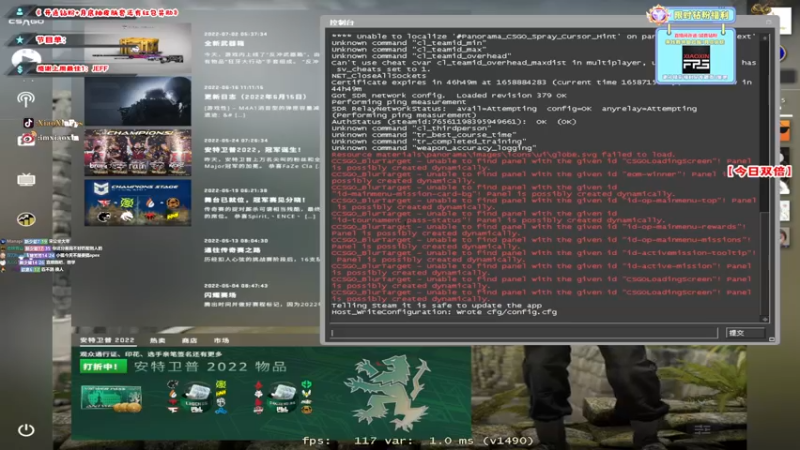The height and width of the screenshot is (450, 800).
Task: Switch to the 安特卫普 2022 tab
Action: [107, 340]
